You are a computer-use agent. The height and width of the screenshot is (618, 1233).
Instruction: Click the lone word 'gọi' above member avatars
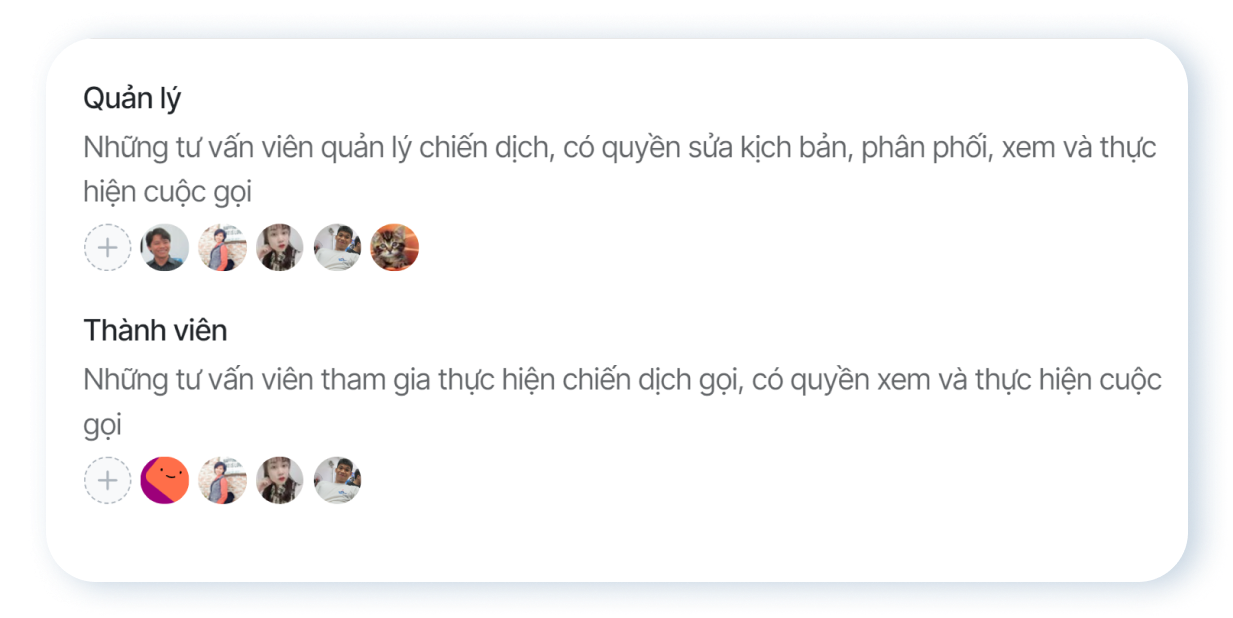[x=102, y=426]
